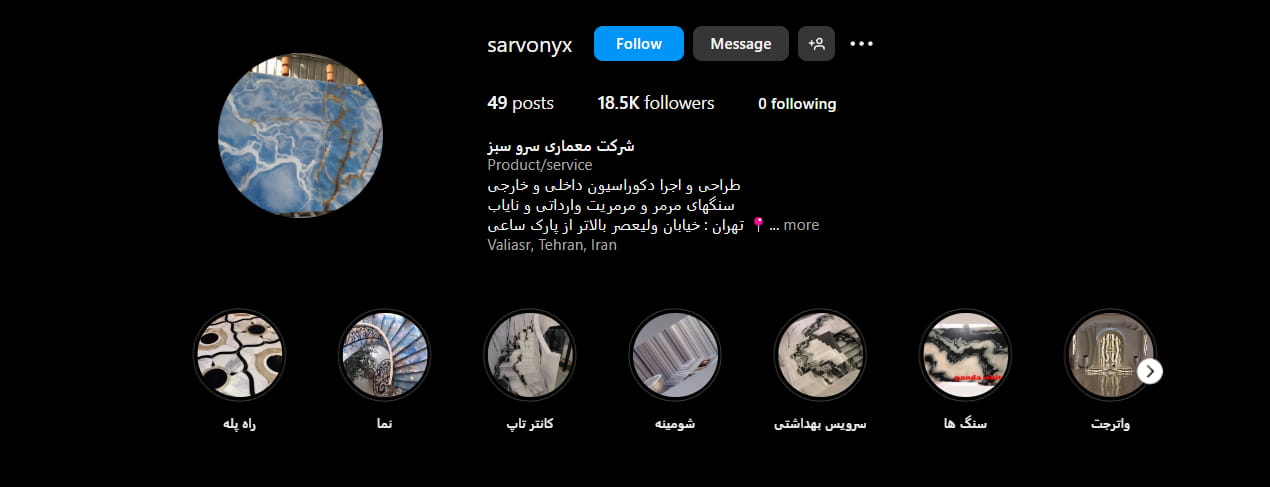Expand the bio with the more link
This screenshot has height=487, width=1270.
(801, 225)
